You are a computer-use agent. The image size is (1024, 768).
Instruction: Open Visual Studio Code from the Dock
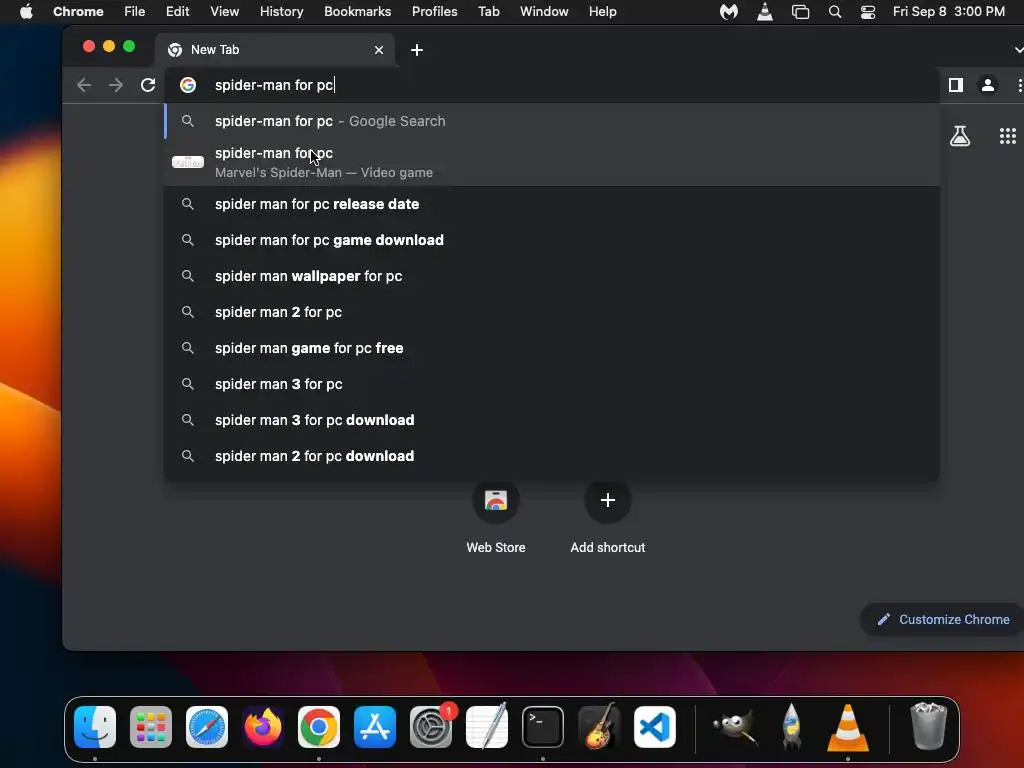pyautogui.click(x=655, y=726)
